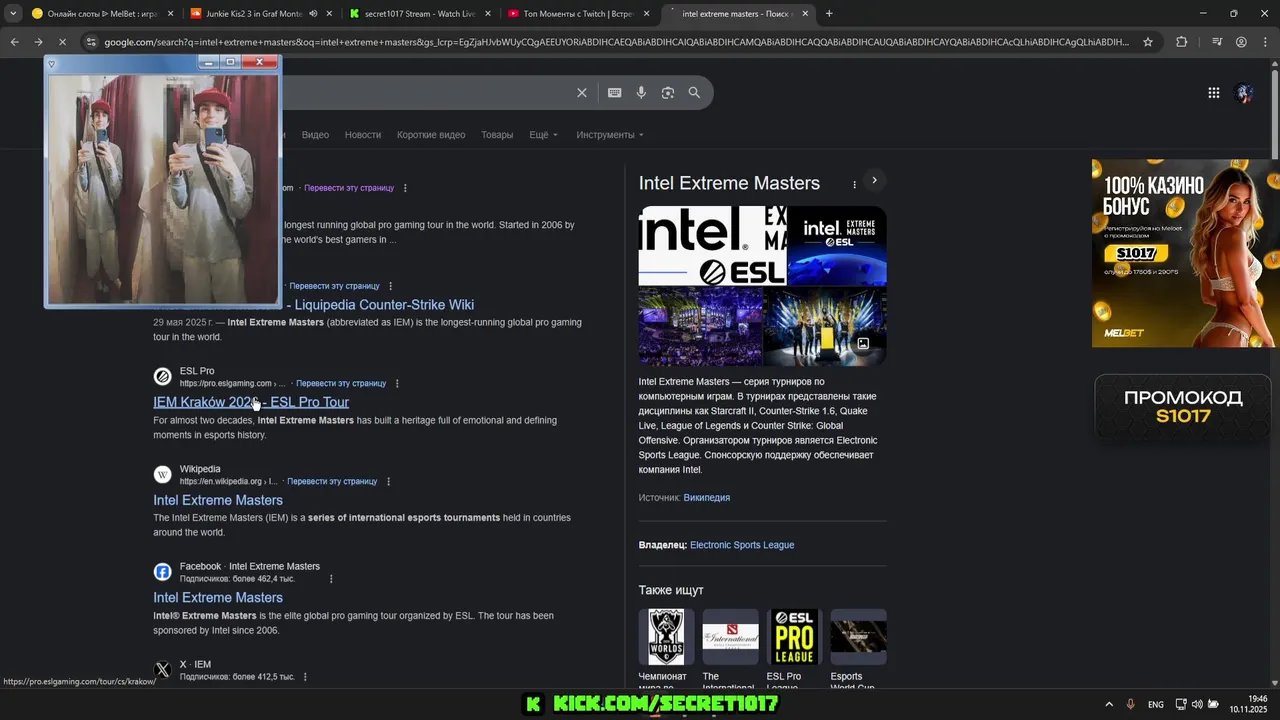This screenshot has width=1280, height=720.
Task: Open Chrome extensions puzzle icon
Action: click(x=1181, y=42)
